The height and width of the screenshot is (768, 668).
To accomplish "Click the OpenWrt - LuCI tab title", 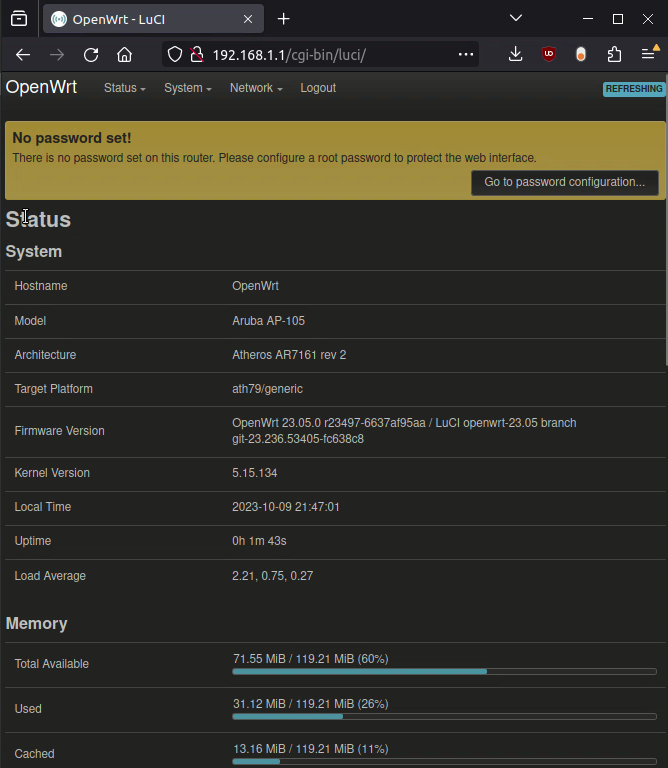I will pyautogui.click(x=119, y=20).
